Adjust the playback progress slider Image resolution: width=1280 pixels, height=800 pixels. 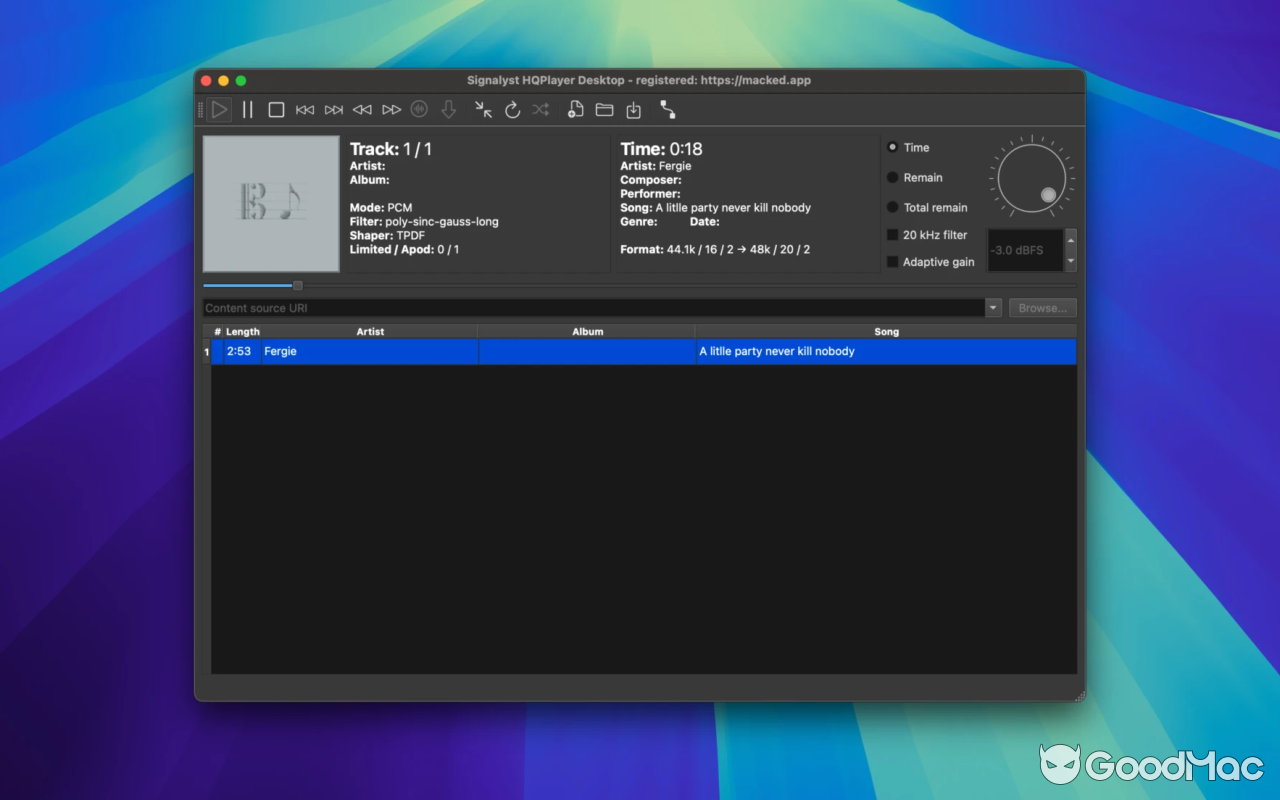296,285
